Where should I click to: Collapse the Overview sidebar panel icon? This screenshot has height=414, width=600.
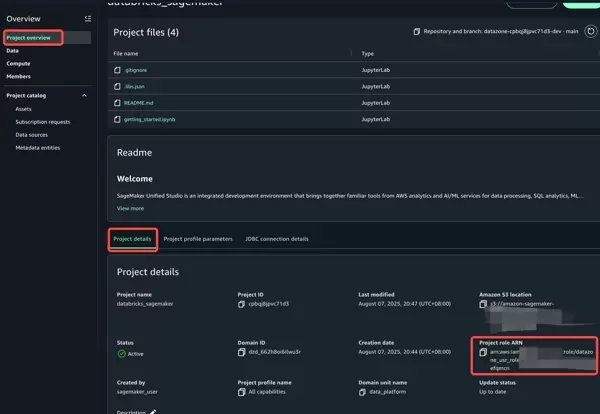88,18
